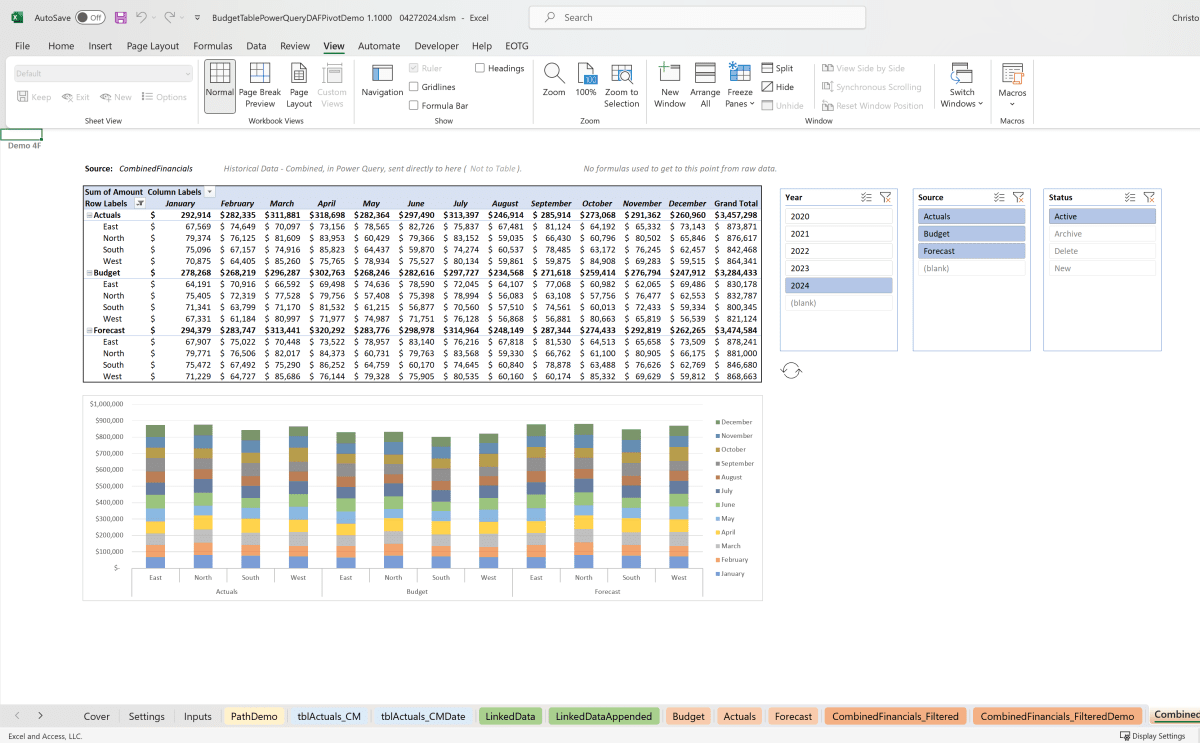
Task: Enable the Ruler checkbox
Action: click(x=414, y=68)
